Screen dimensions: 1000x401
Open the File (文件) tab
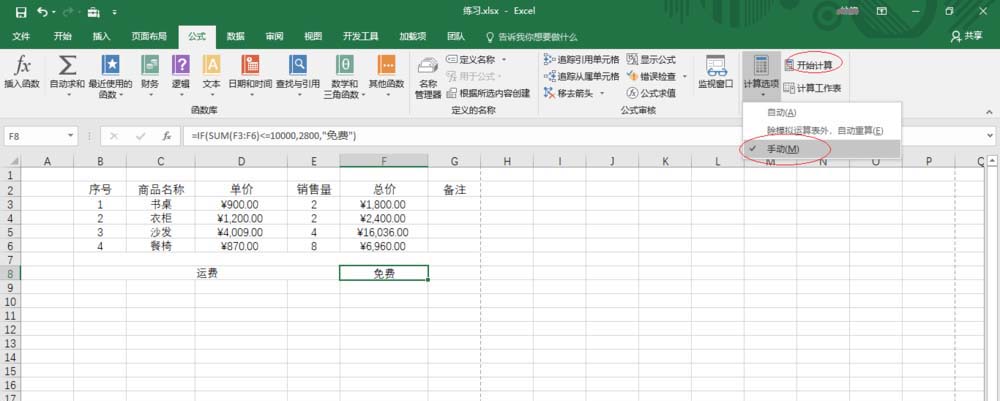(21, 35)
